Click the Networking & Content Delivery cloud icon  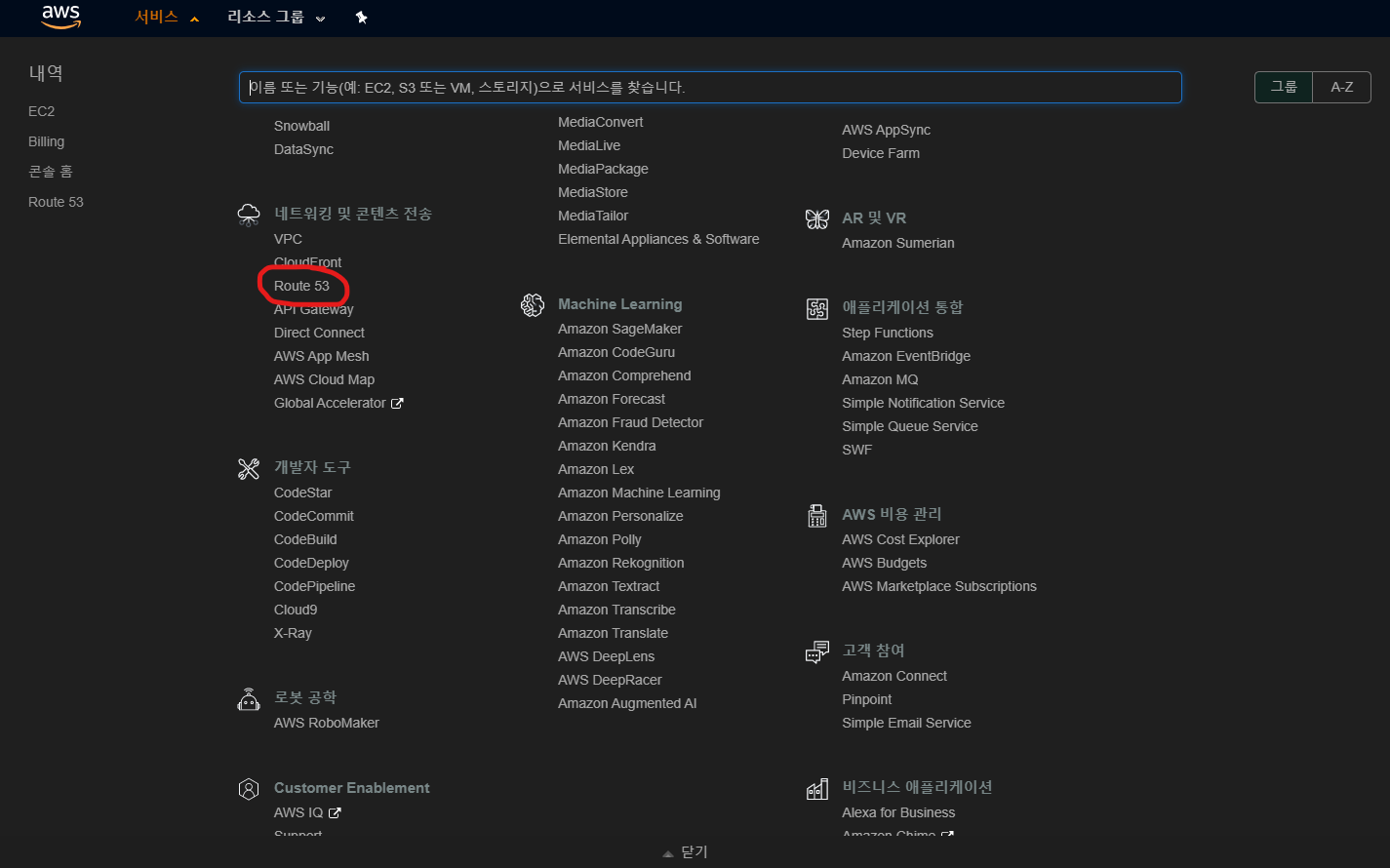(249, 215)
